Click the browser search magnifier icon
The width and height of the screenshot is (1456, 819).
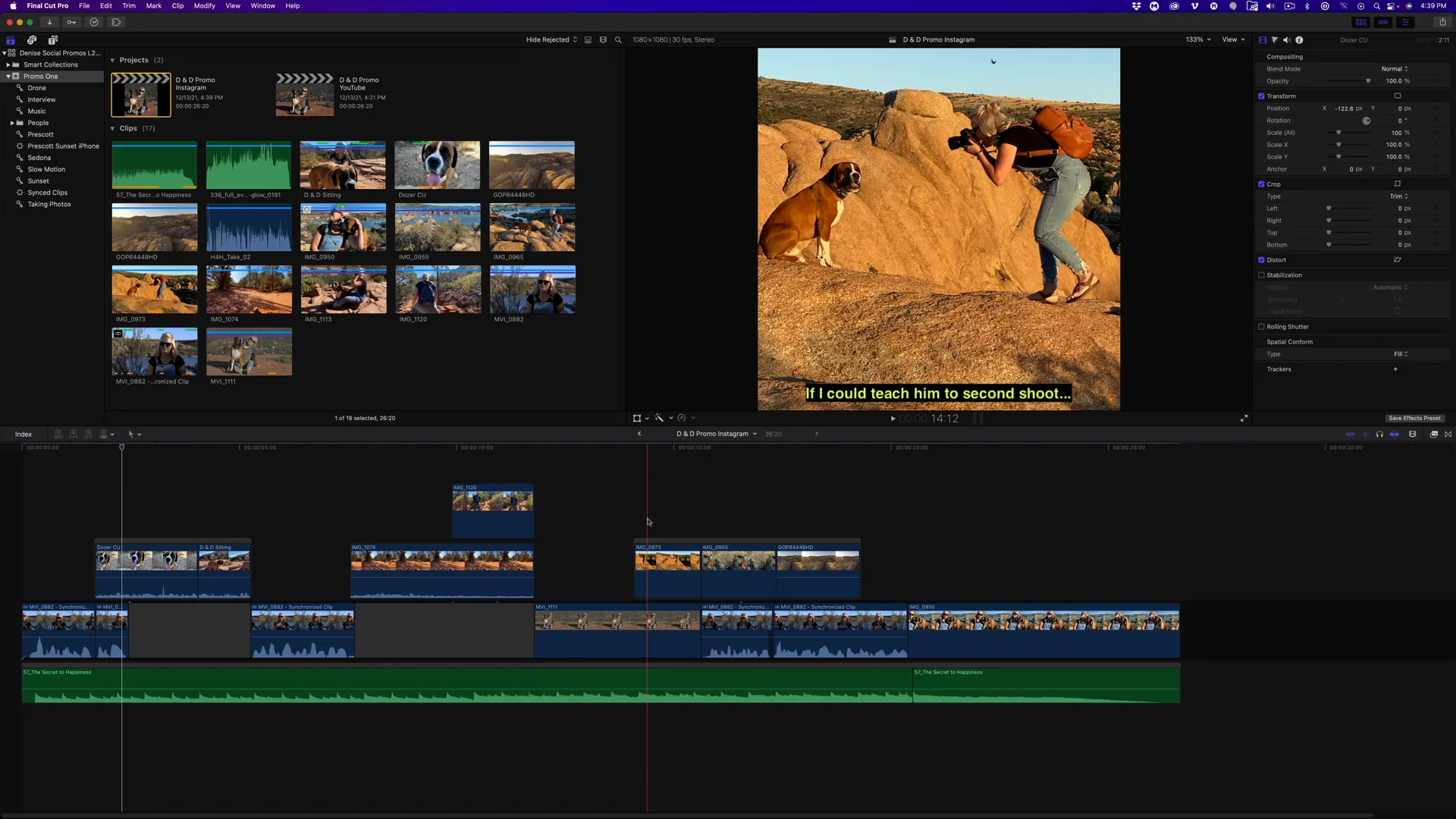click(618, 39)
